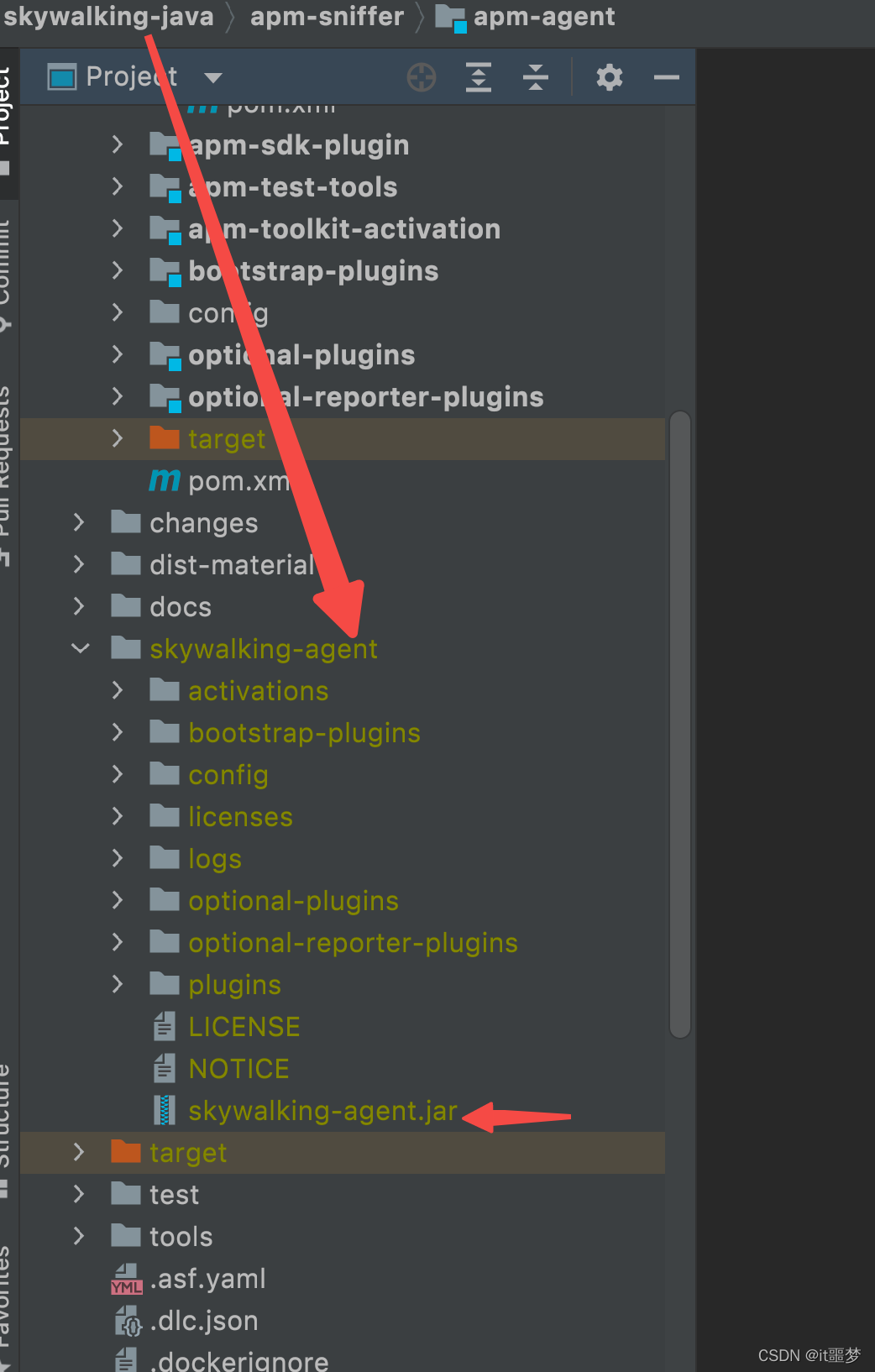Screen dimensions: 875x1372
Task: Select the apm-toolkit-activation module folder icon
Action: pyautogui.click(x=165, y=229)
